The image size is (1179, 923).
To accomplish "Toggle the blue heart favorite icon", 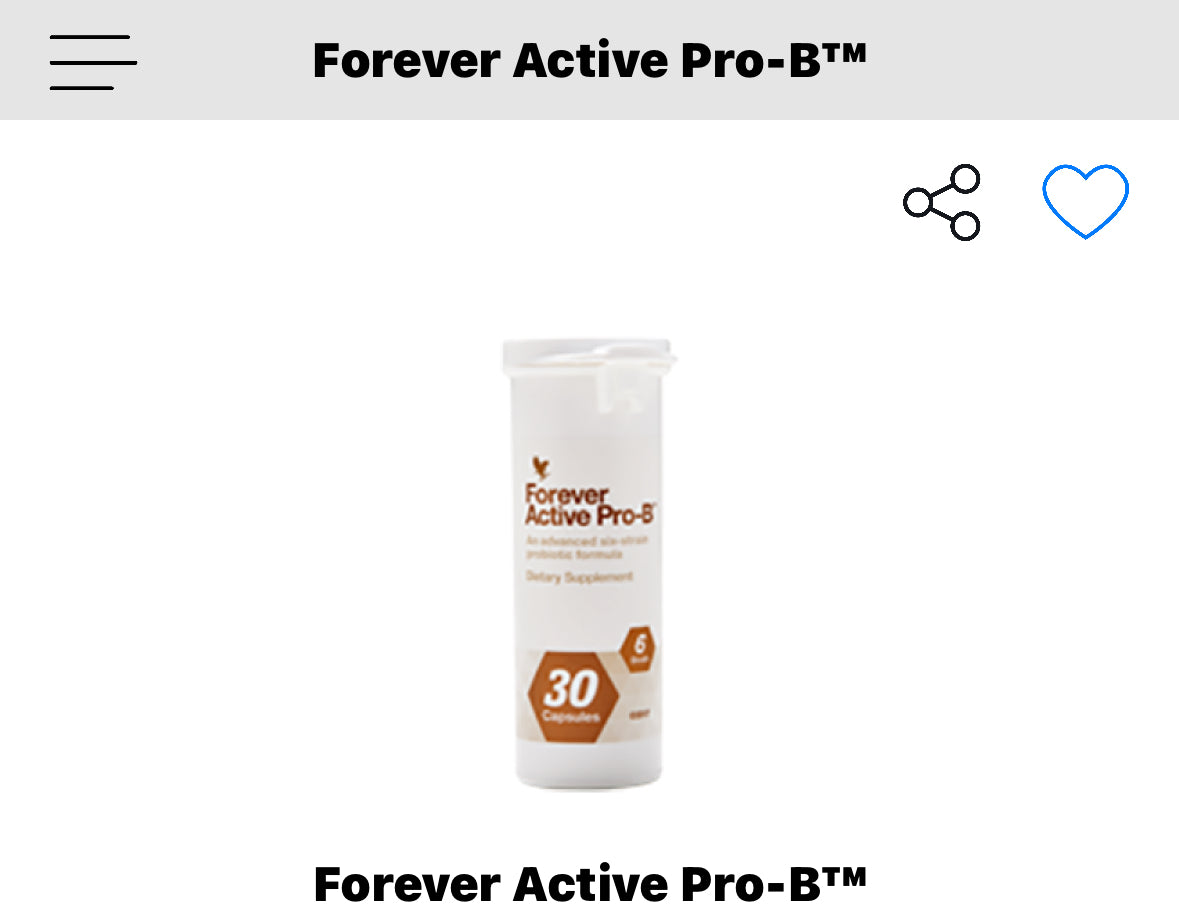I will click(1085, 201).
